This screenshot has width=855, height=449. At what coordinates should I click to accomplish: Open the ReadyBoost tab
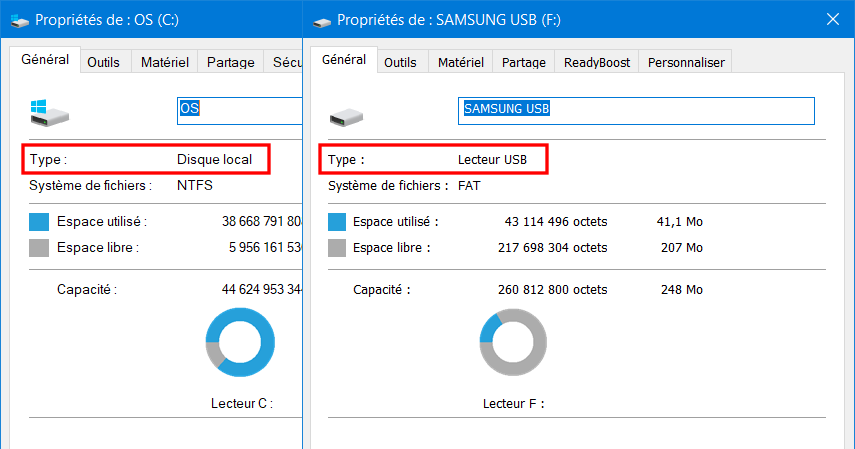(x=597, y=62)
